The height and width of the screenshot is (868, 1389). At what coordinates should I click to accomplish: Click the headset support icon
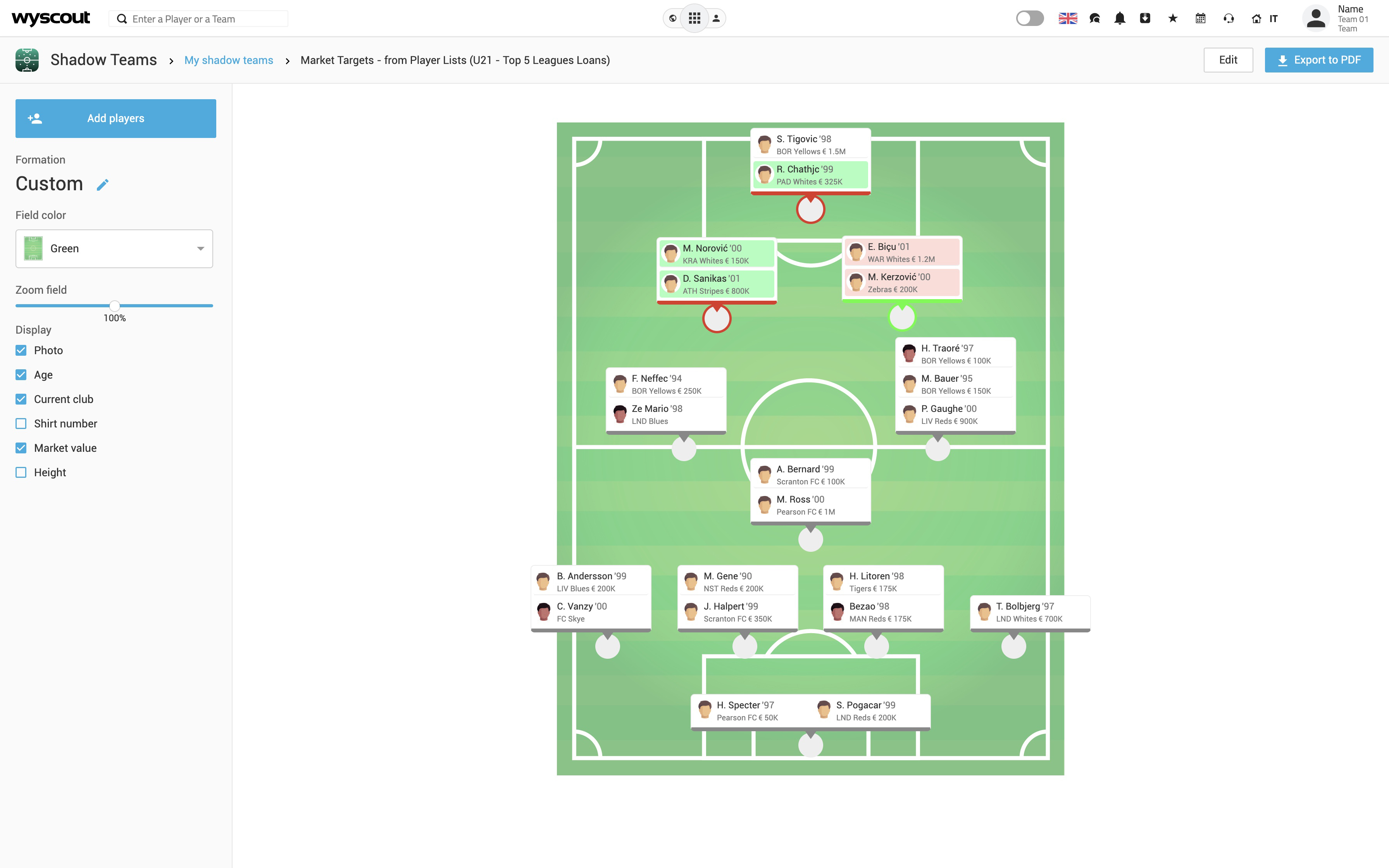click(1228, 18)
